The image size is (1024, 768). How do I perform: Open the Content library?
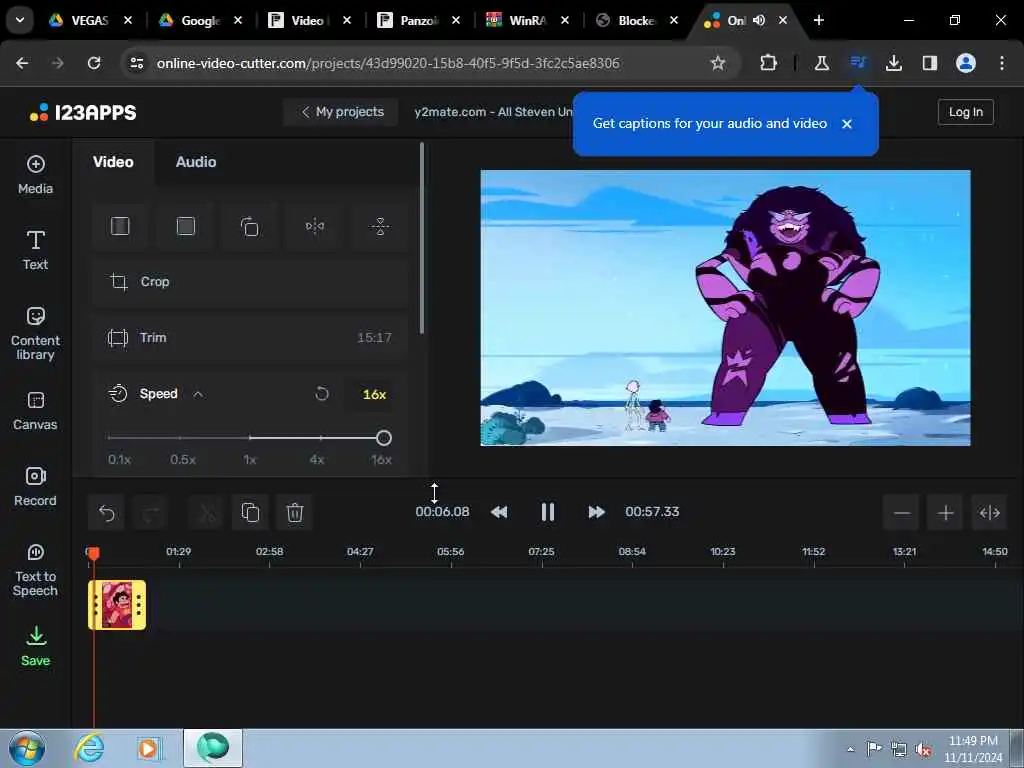pyautogui.click(x=35, y=334)
